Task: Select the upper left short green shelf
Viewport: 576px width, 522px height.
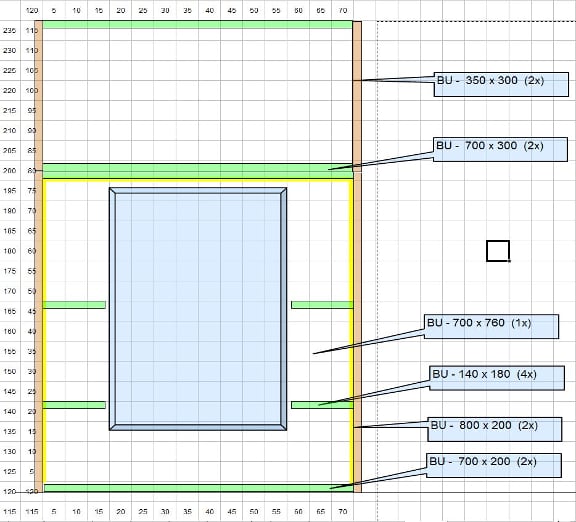Action: [74, 305]
